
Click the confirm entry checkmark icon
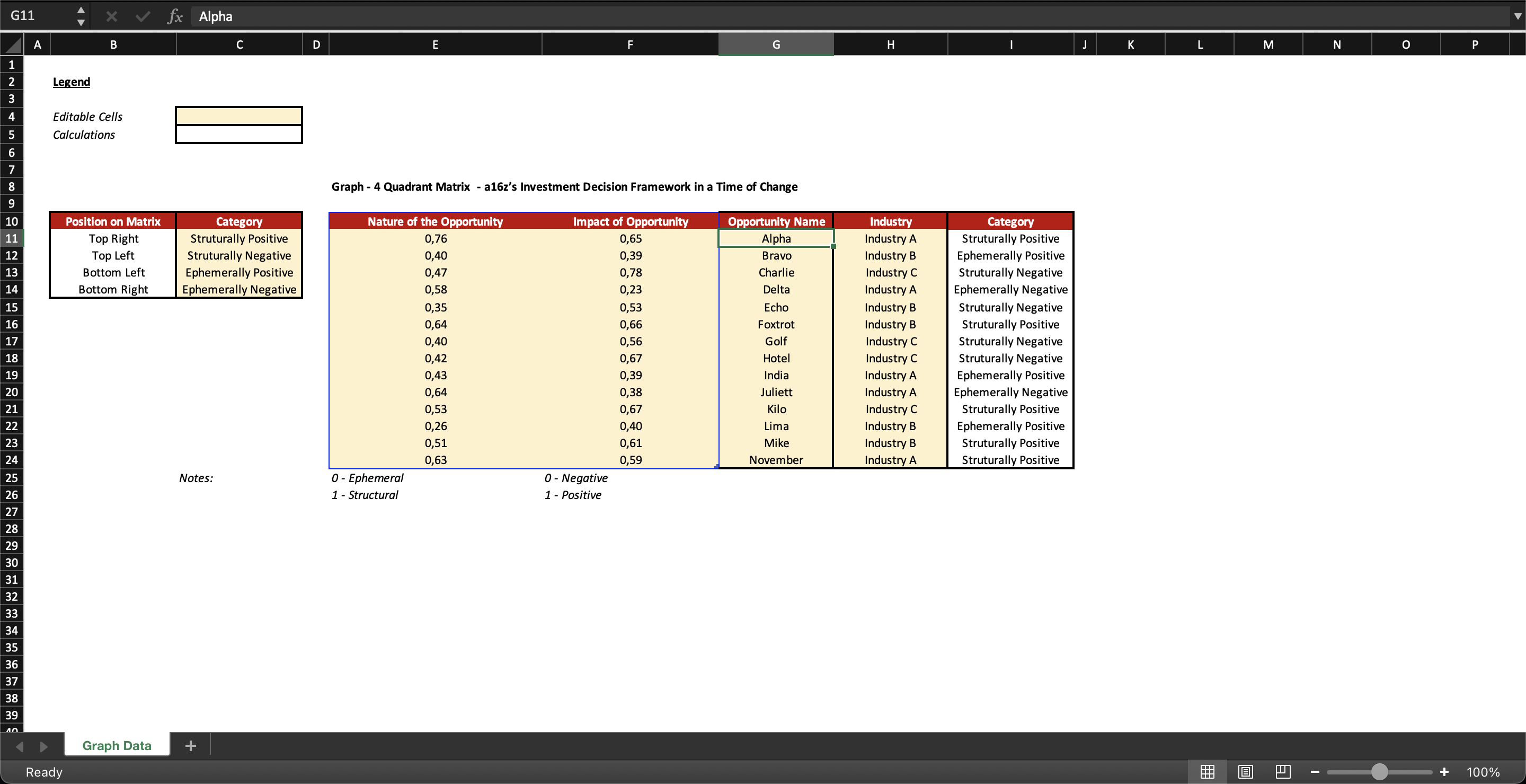coord(143,16)
